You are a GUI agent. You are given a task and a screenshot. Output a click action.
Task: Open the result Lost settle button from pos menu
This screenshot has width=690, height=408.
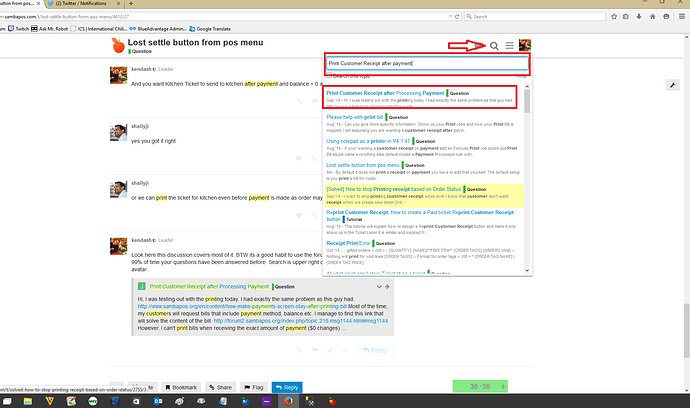pyautogui.click(x=363, y=165)
